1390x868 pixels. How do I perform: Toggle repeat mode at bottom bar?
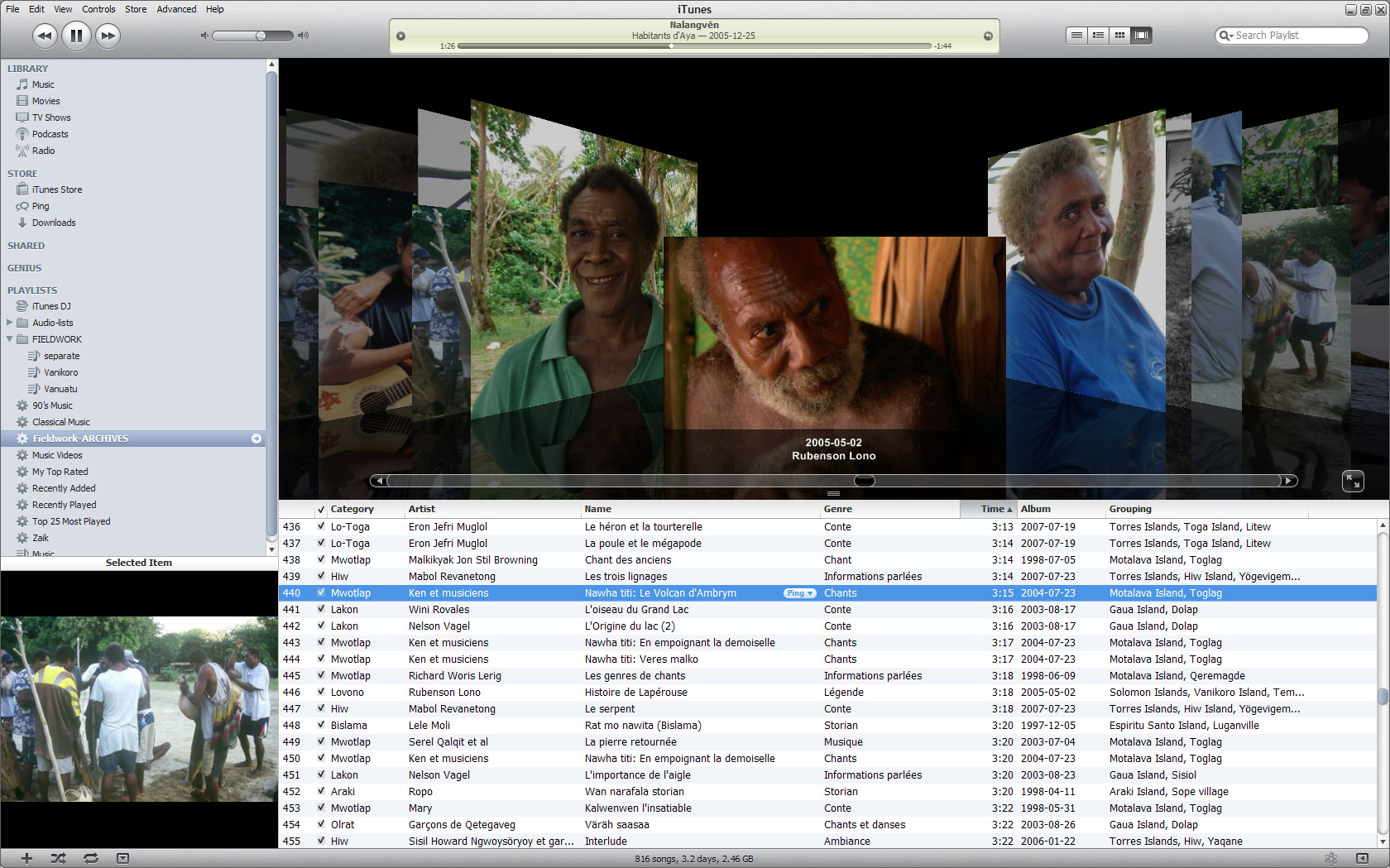(x=90, y=858)
